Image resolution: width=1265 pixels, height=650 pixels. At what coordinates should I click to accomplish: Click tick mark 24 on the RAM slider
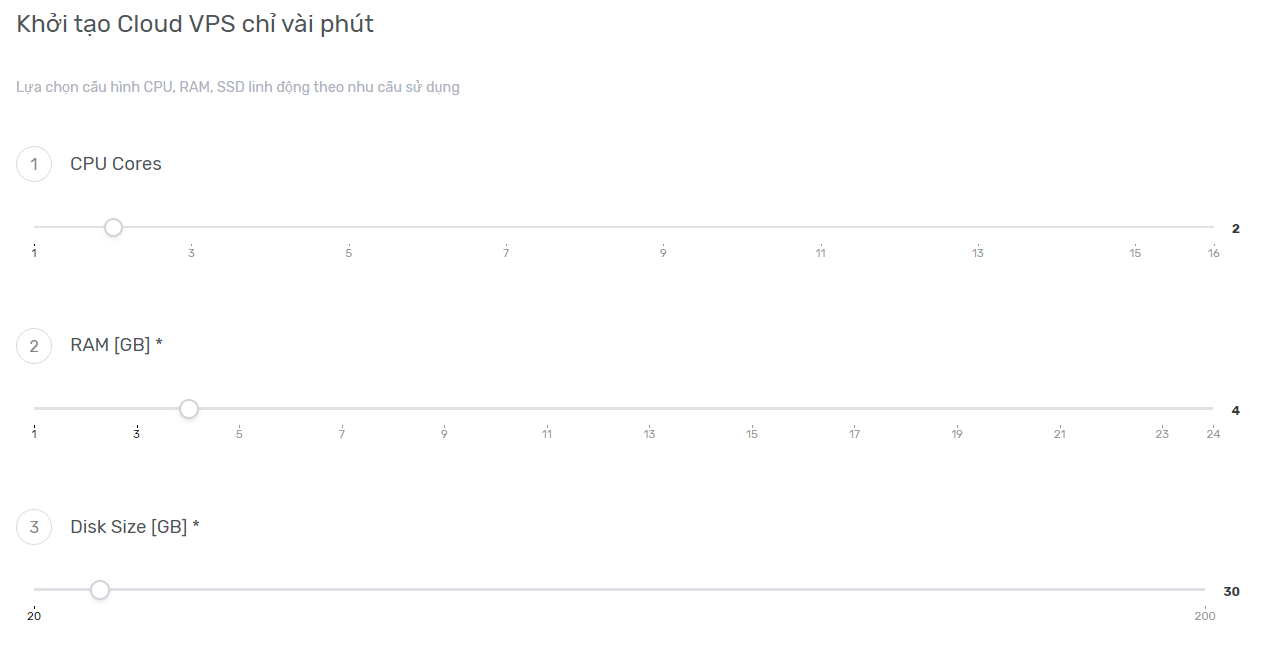pos(1213,434)
